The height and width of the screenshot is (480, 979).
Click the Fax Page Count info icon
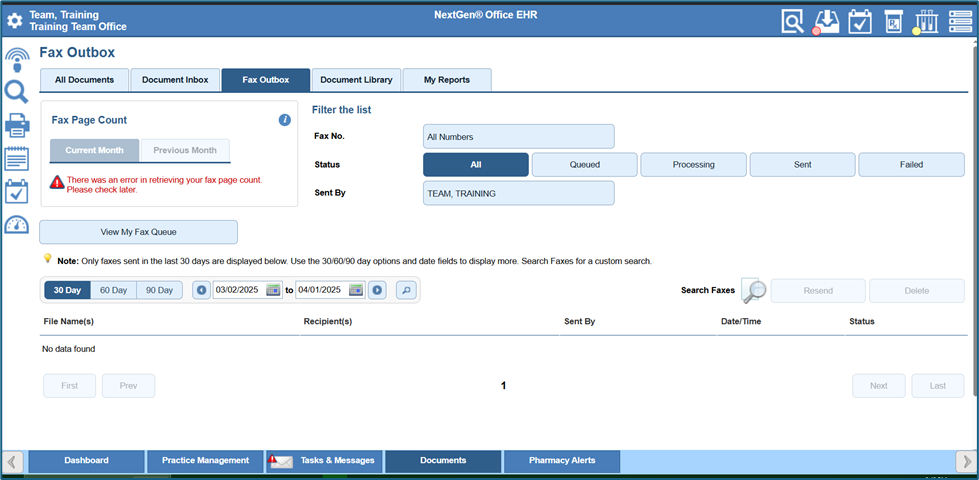(x=285, y=120)
